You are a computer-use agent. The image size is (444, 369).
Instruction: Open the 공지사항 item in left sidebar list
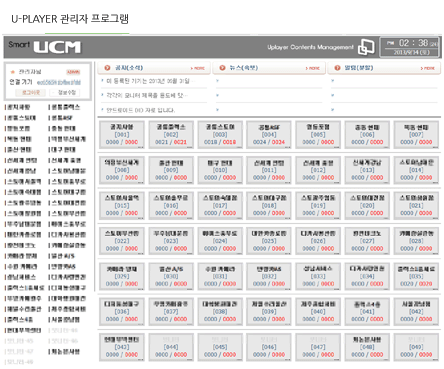pos(18,107)
